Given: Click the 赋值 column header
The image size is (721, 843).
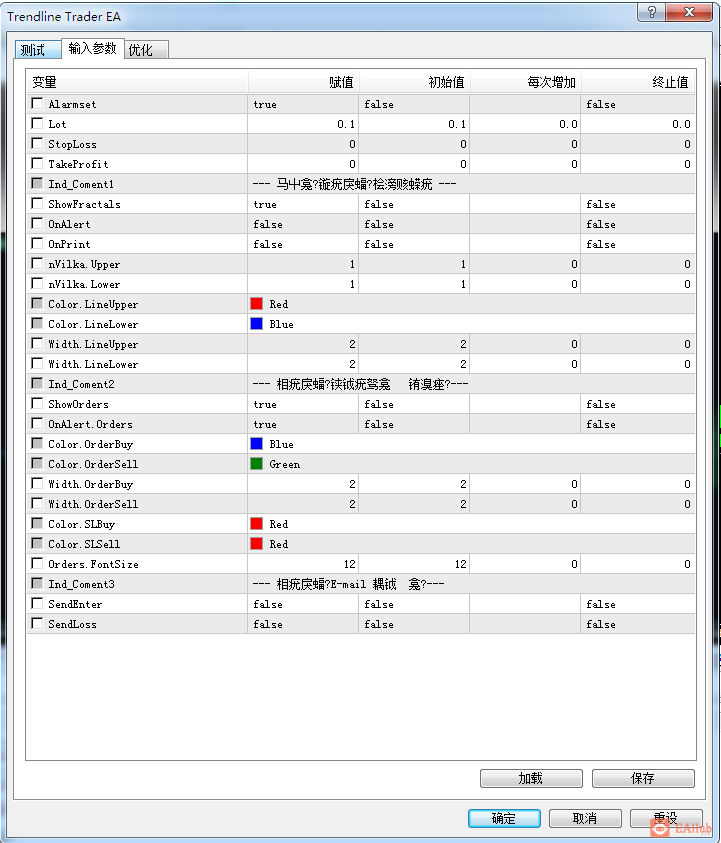Looking at the screenshot, I should click(304, 82).
